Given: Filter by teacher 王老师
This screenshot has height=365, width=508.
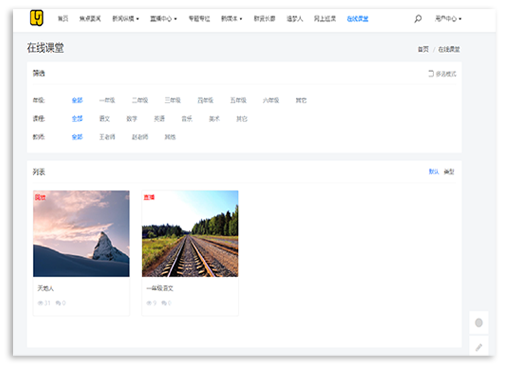Looking at the screenshot, I should tap(107, 137).
